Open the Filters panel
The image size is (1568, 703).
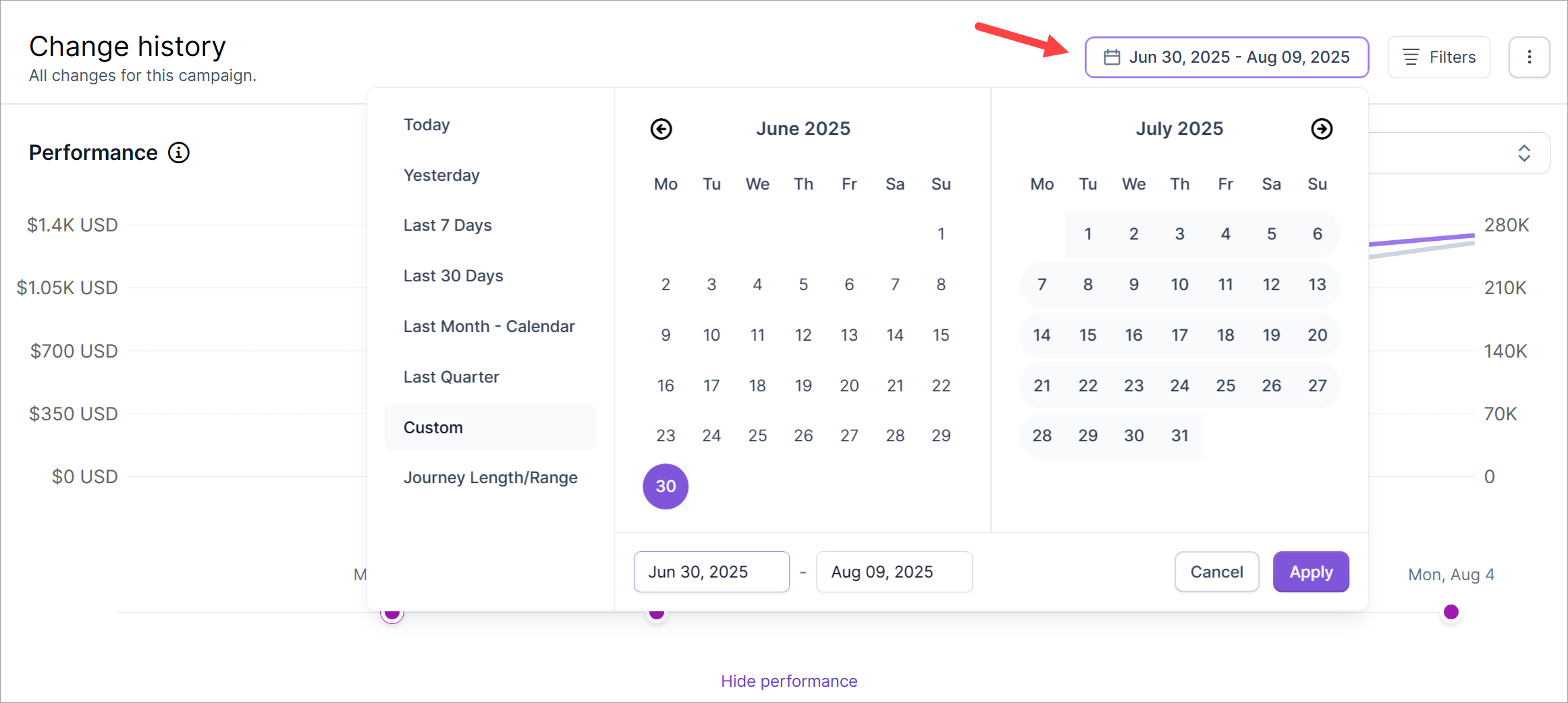(1438, 57)
